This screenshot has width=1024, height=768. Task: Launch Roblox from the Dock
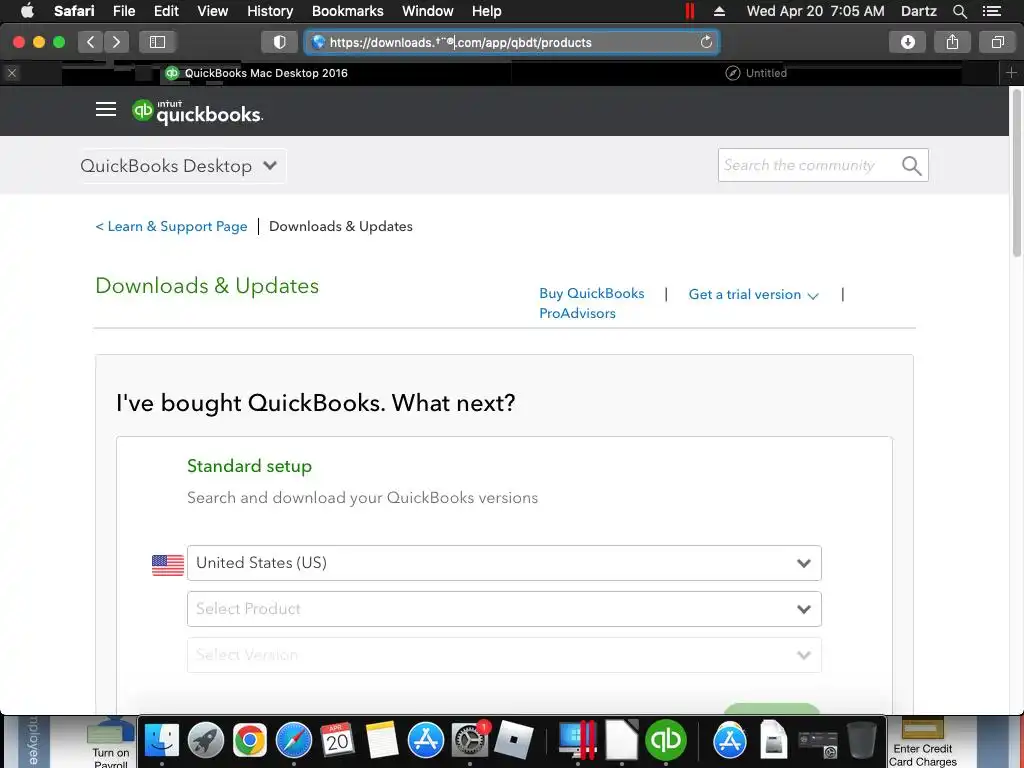tap(514, 741)
